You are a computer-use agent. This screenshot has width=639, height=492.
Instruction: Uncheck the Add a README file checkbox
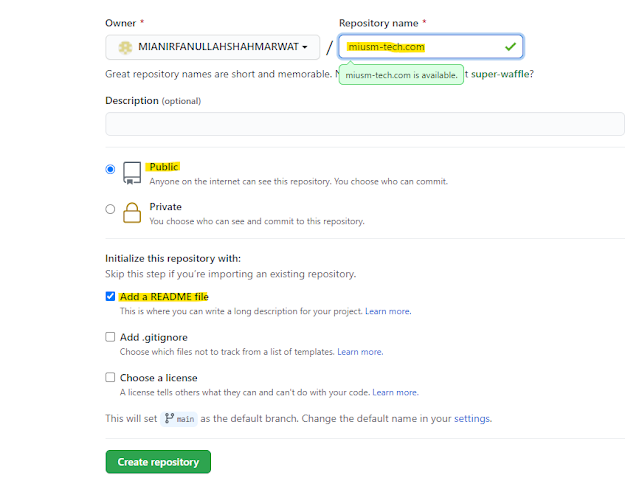click(110, 296)
